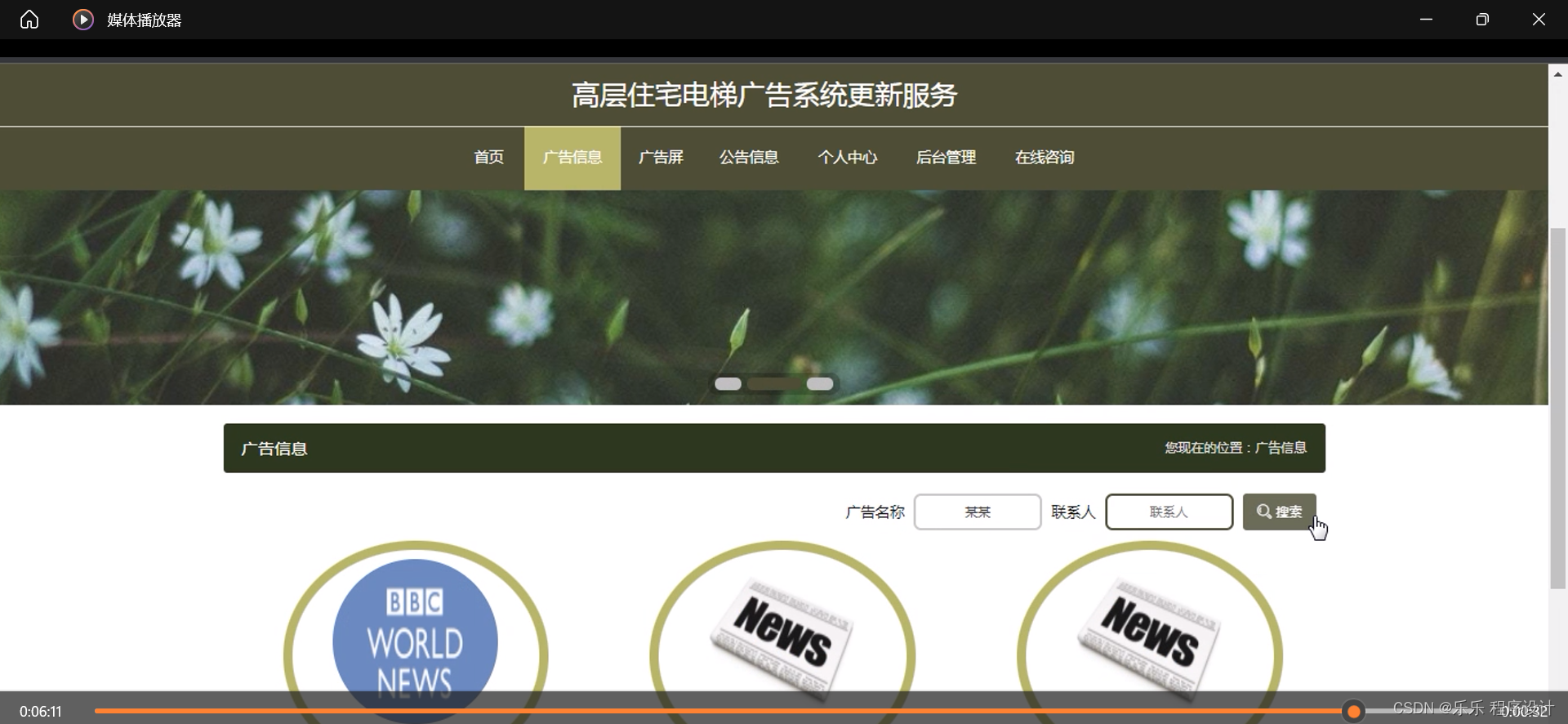1568x724 pixels.
Task: Click the 广告信息 section header text
Action: point(274,449)
